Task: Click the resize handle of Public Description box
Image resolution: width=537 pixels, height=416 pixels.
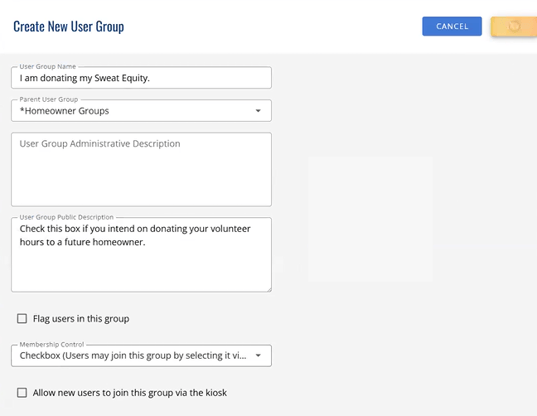Action: (x=269, y=290)
